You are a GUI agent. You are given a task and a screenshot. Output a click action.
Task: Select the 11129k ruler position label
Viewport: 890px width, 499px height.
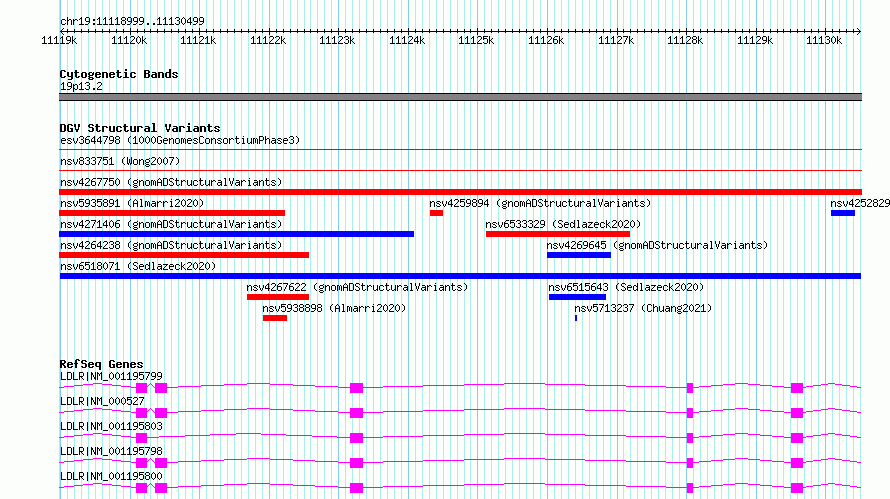[755, 40]
